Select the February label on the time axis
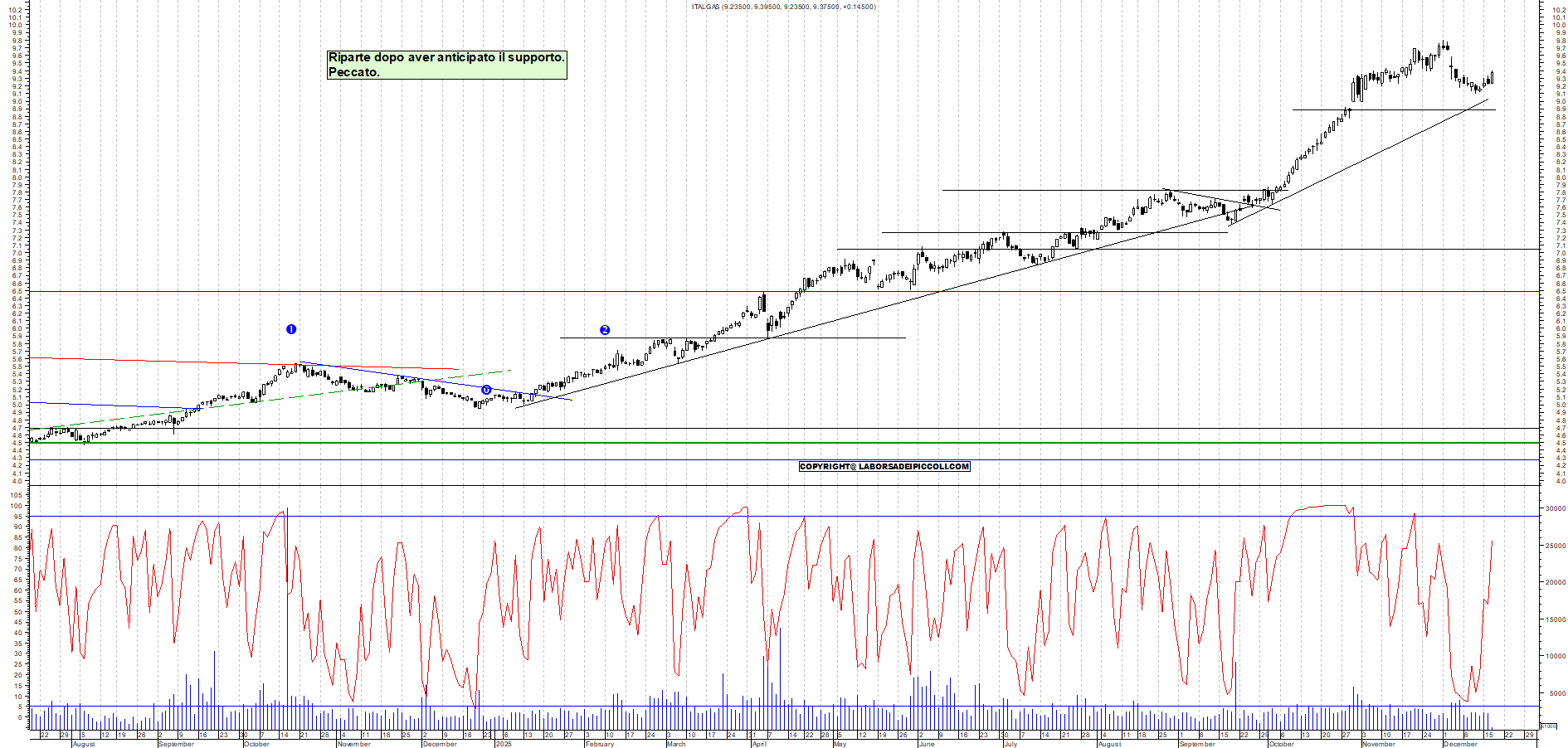 [x=599, y=744]
